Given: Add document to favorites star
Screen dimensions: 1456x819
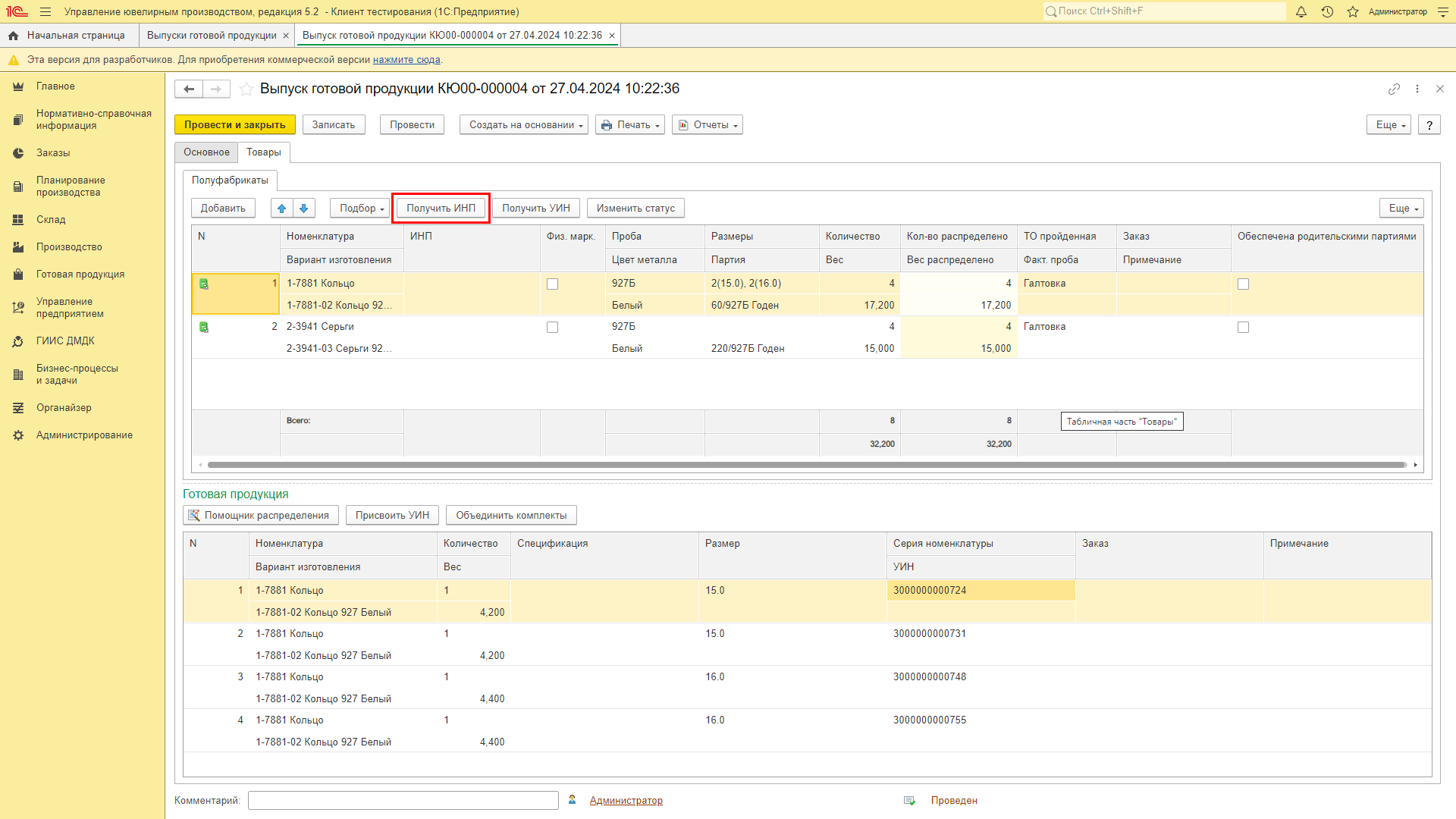Looking at the screenshot, I should (x=246, y=89).
